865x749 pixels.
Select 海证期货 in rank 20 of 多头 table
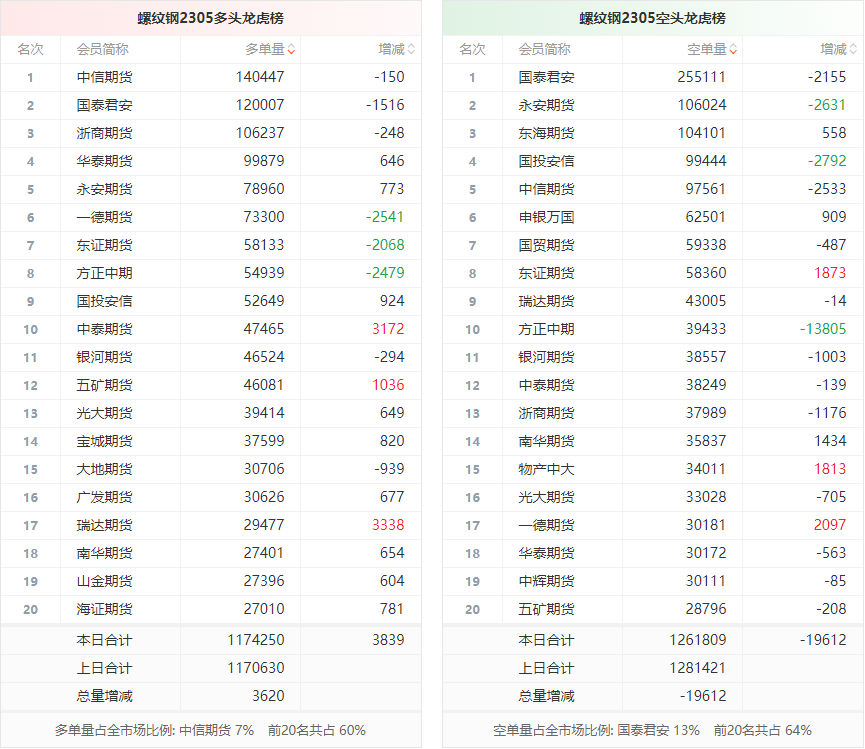tap(104, 609)
